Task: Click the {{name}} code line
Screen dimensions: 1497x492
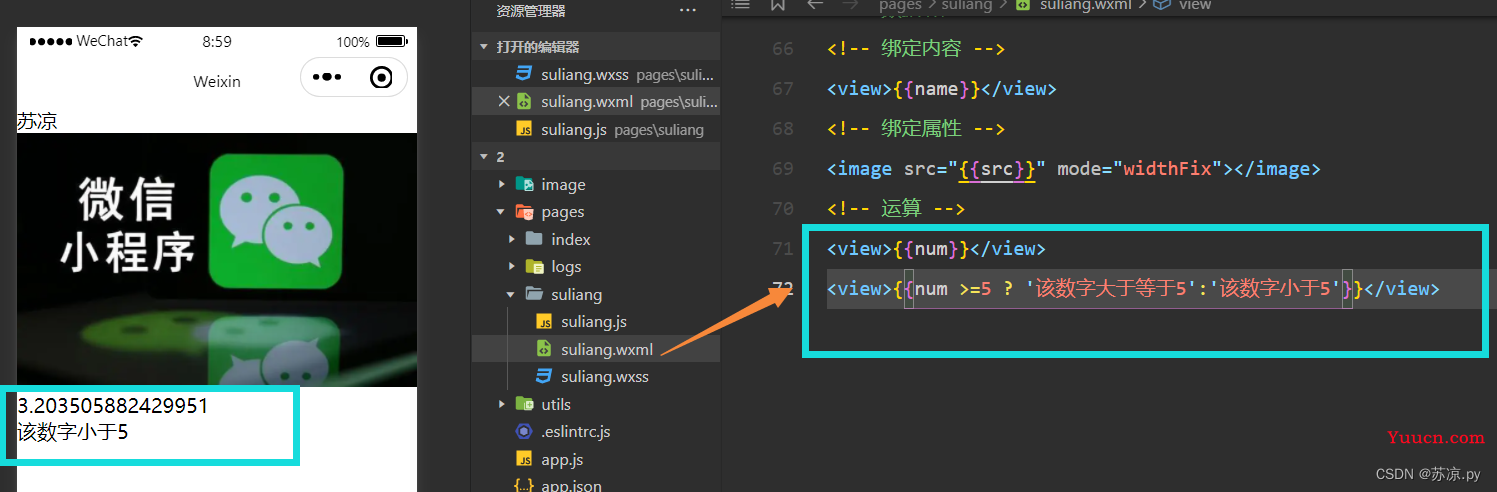Action: (x=941, y=89)
